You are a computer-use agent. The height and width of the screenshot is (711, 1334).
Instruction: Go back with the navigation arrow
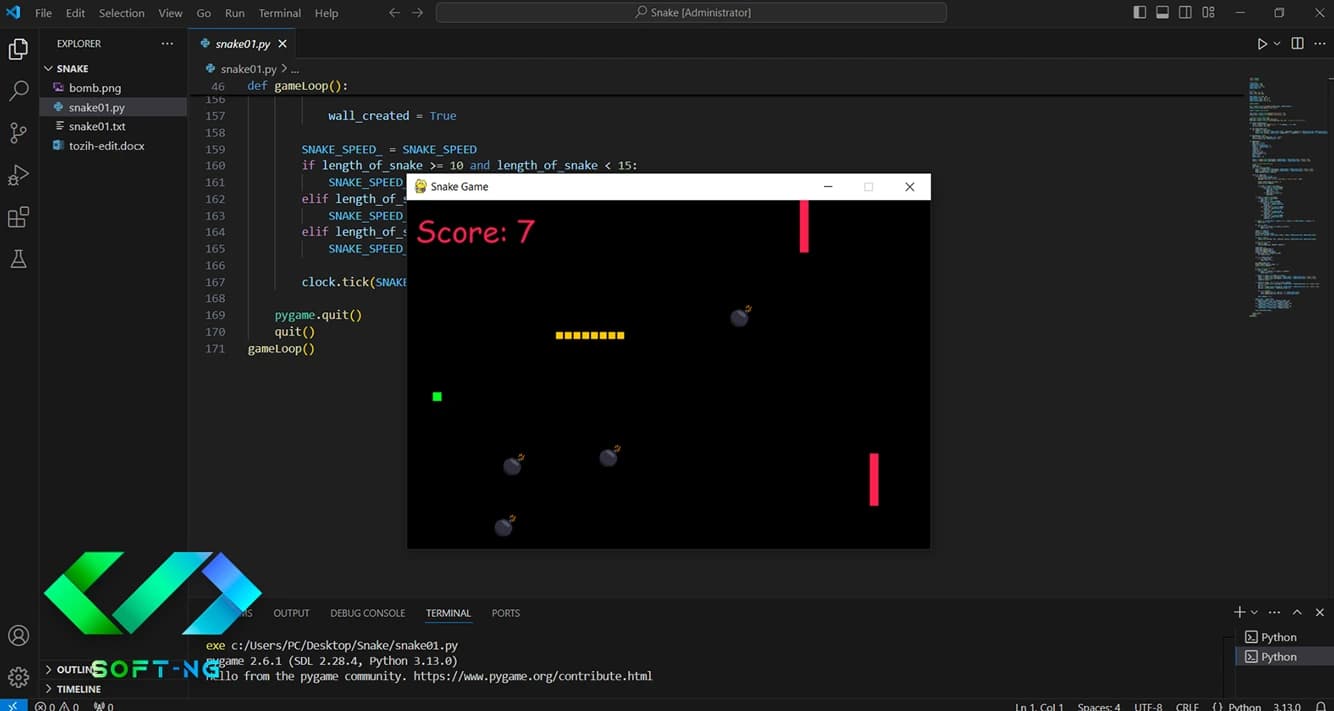click(394, 13)
